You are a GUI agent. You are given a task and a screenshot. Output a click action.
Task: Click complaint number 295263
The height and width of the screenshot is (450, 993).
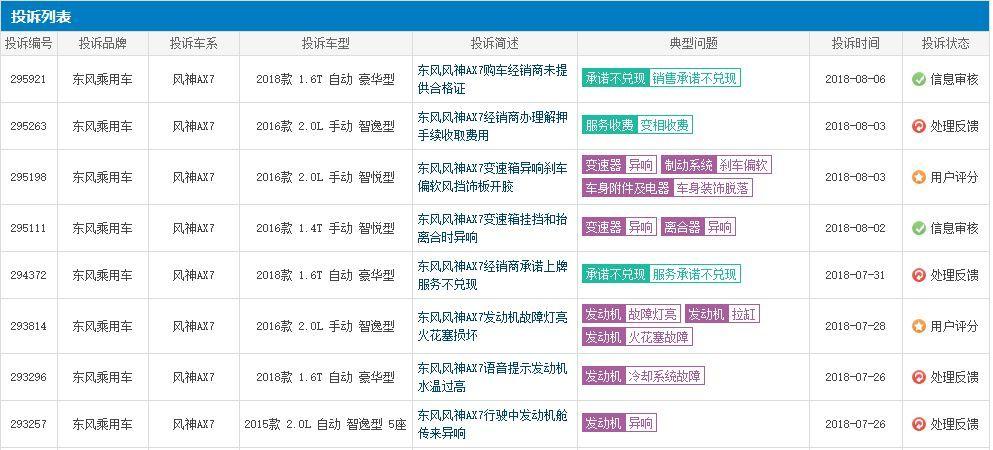coord(28,126)
